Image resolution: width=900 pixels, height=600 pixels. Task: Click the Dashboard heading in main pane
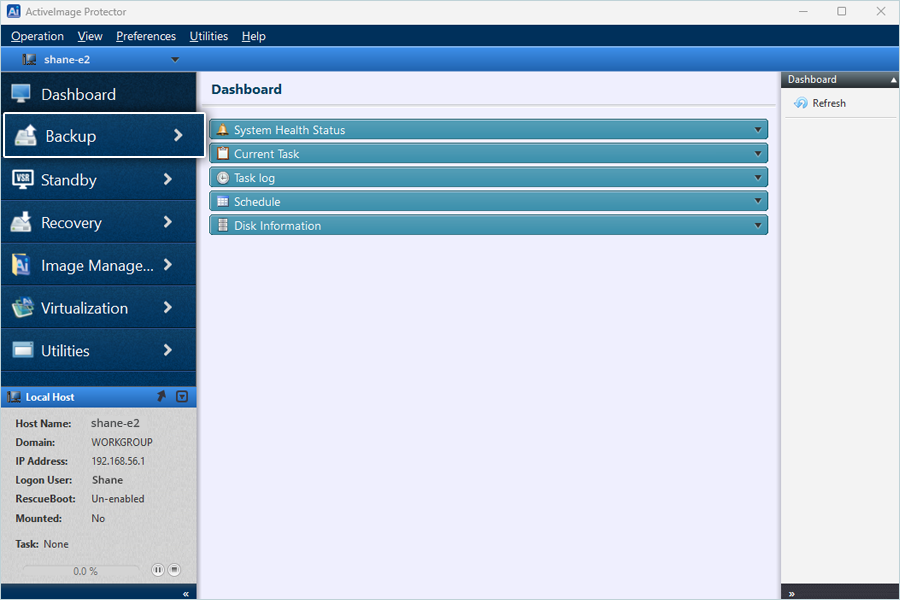coord(246,89)
